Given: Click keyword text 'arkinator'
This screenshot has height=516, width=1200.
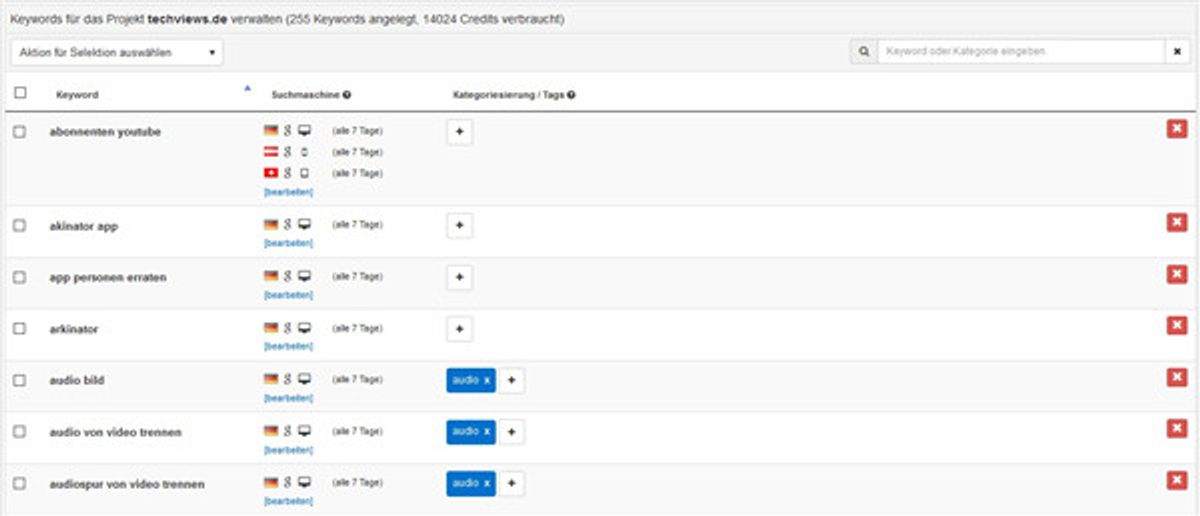Looking at the screenshot, I should [x=74, y=328].
